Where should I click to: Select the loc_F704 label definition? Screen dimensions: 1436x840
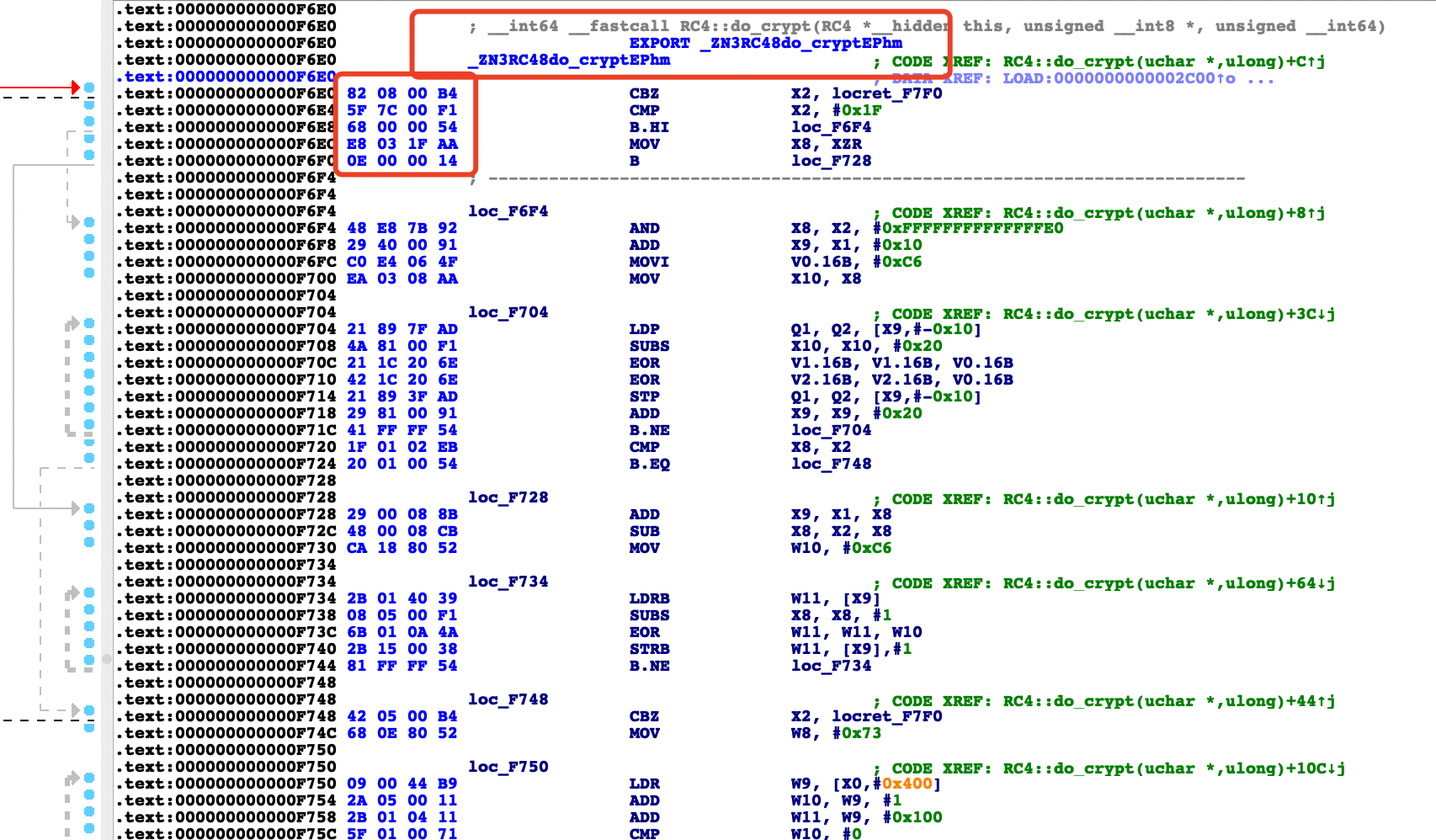point(508,312)
